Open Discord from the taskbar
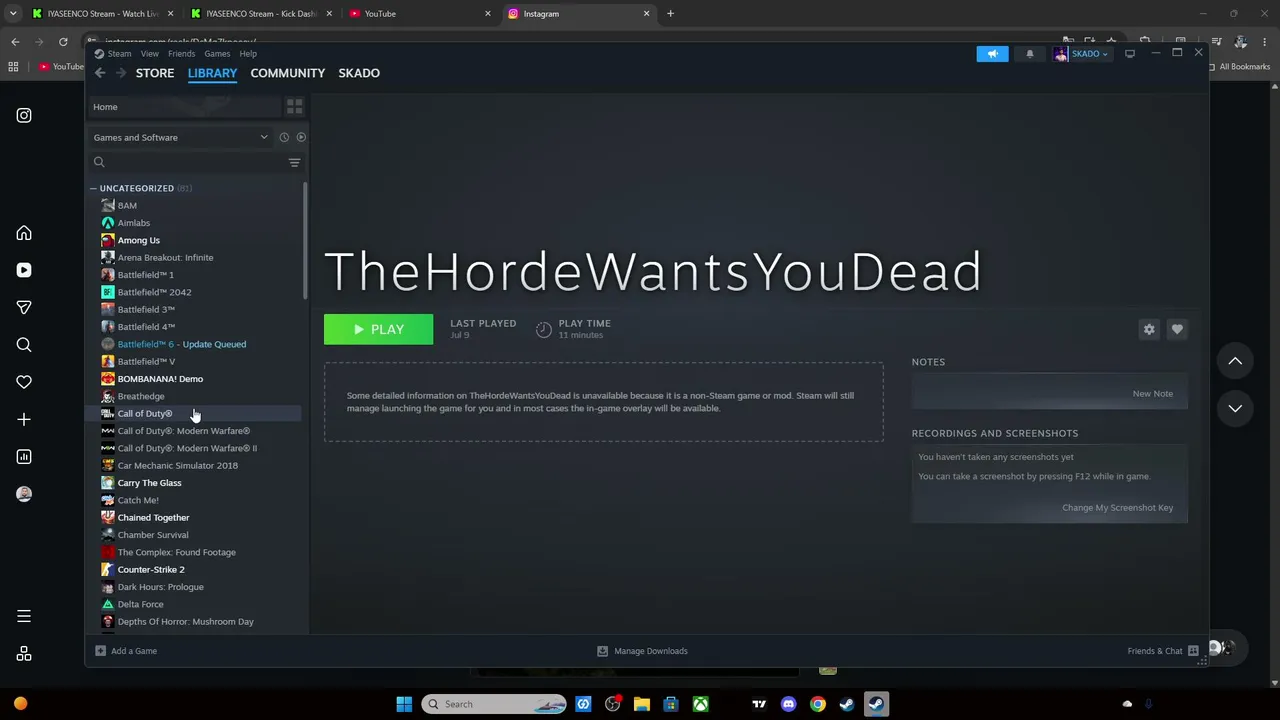Screen dimensions: 1280x720 (788, 704)
